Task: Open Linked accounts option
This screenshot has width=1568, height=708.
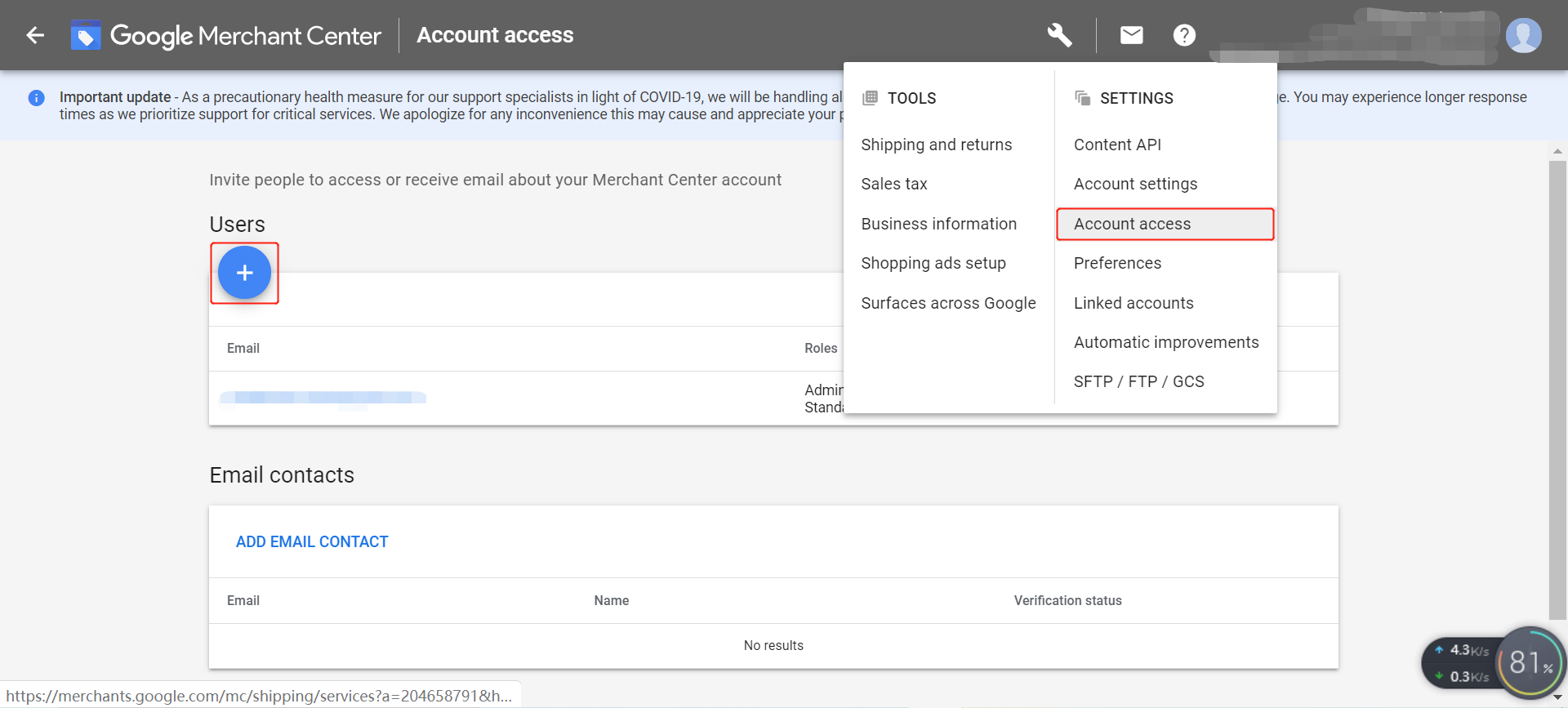Action: [x=1134, y=303]
